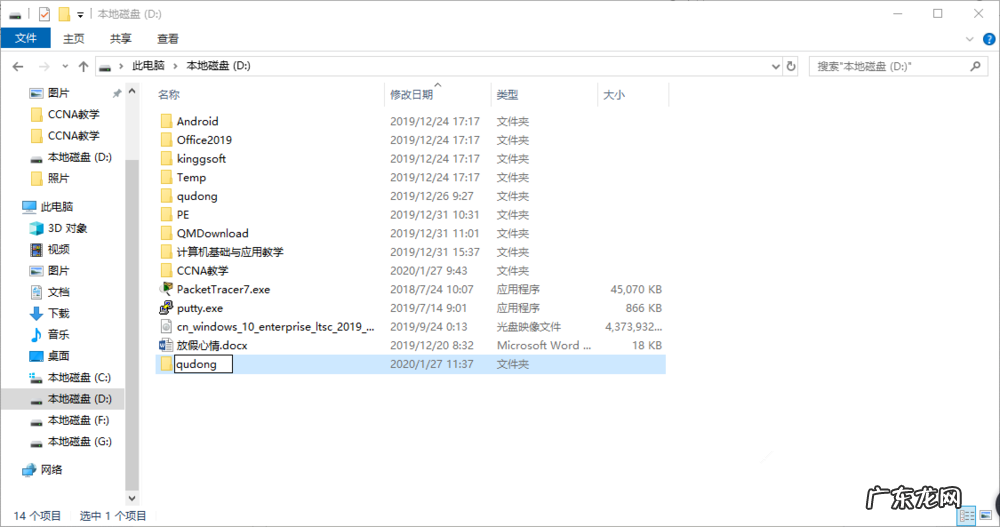Click the new folder icon in title bar
Image resolution: width=1000 pixels, height=527 pixels.
(64, 13)
